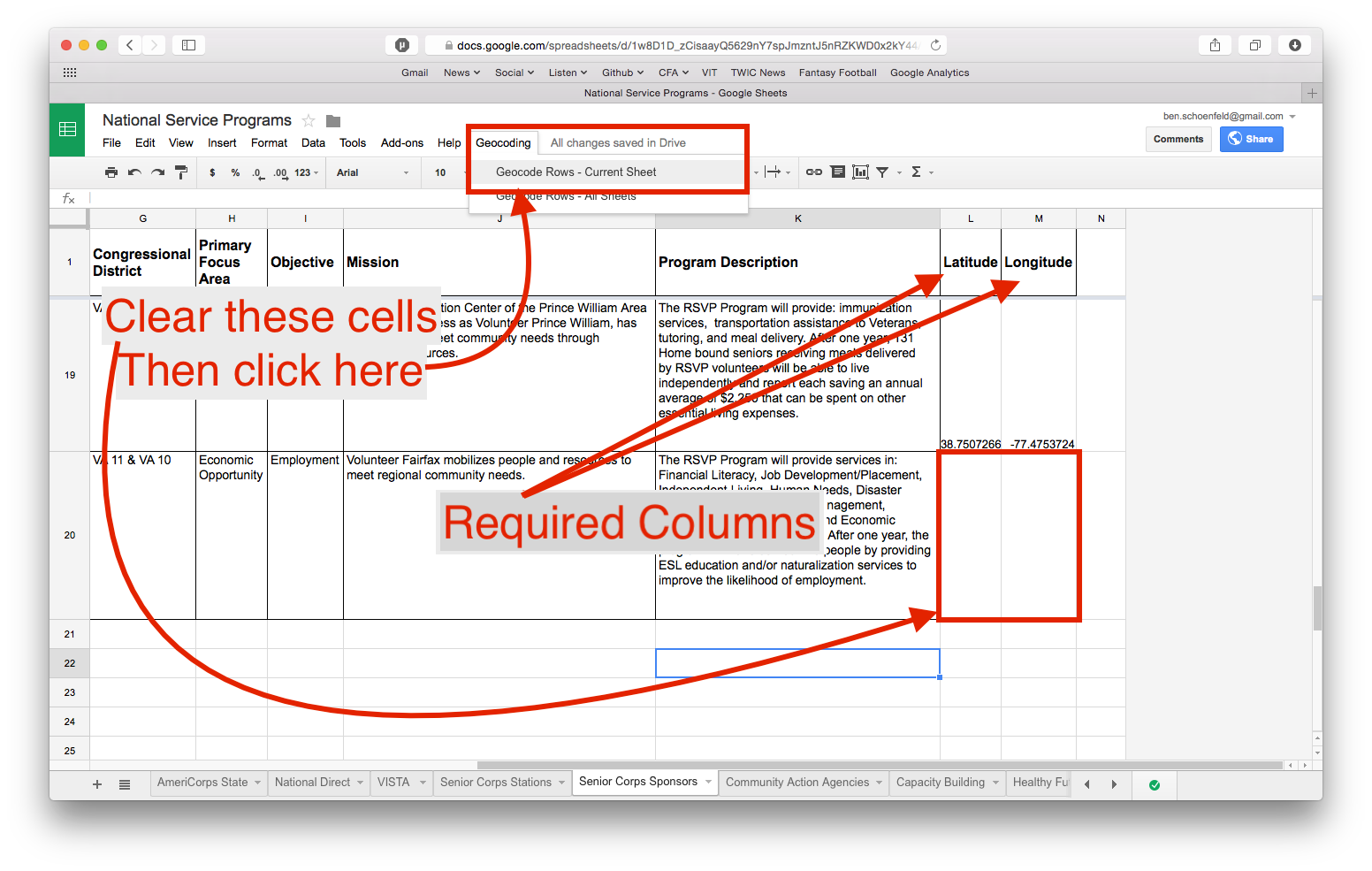Click Safari back navigation arrow
This screenshot has width=1372, height=871.
pyautogui.click(x=130, y=44)
